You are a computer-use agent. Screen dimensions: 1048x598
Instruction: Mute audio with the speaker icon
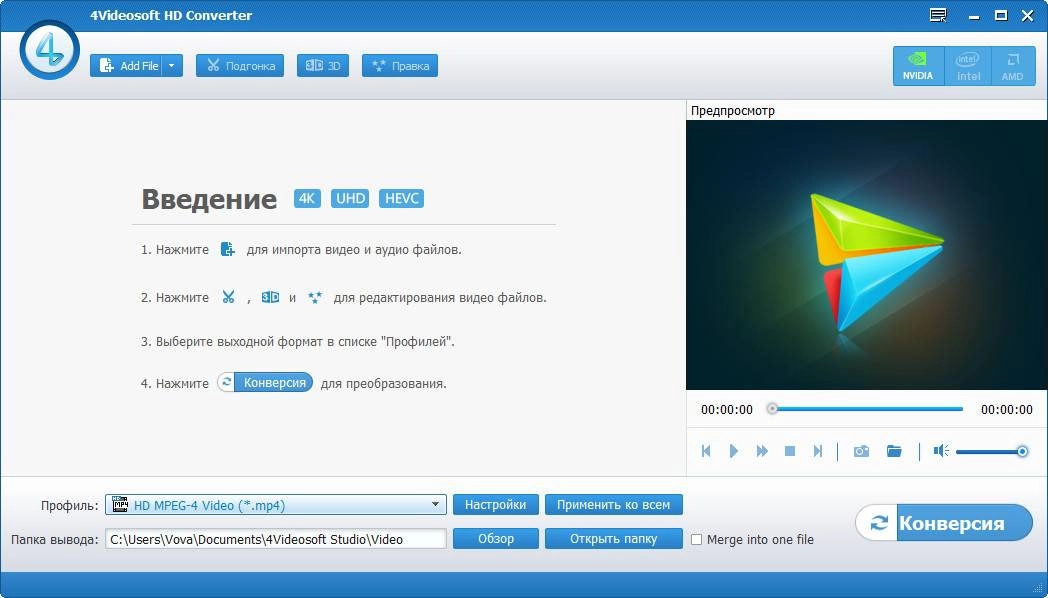941,451
